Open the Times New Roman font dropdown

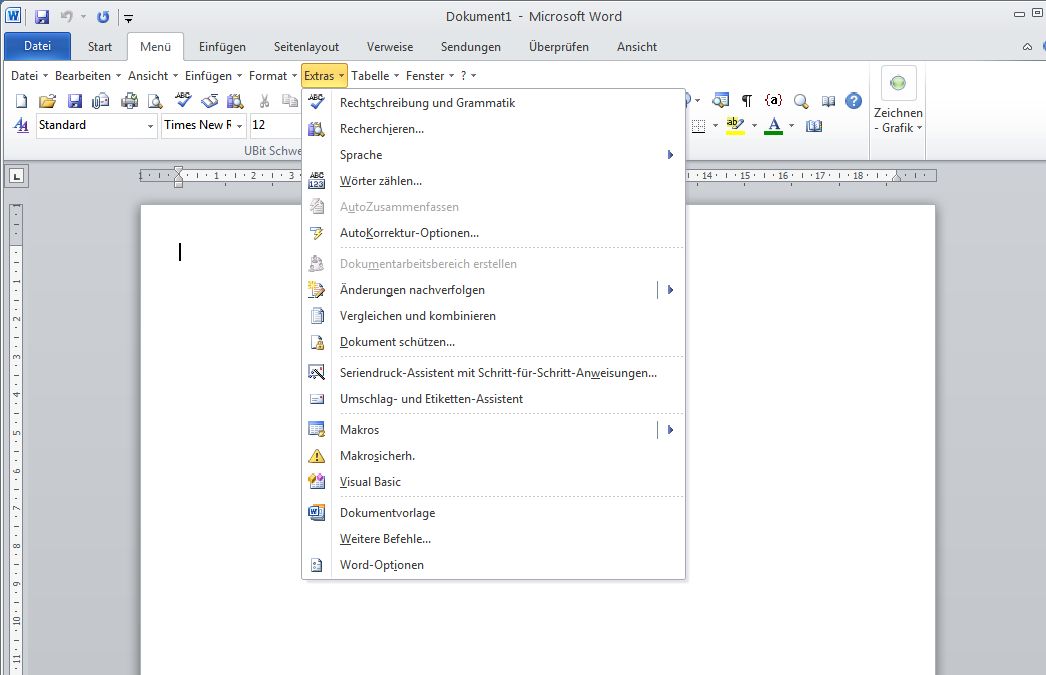(x=239, y=126)
